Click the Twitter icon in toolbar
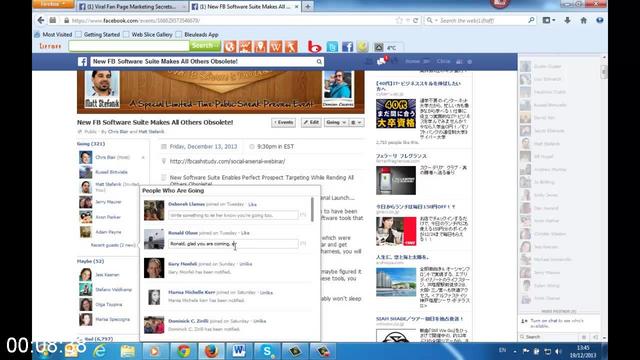 tap(332, 47)
